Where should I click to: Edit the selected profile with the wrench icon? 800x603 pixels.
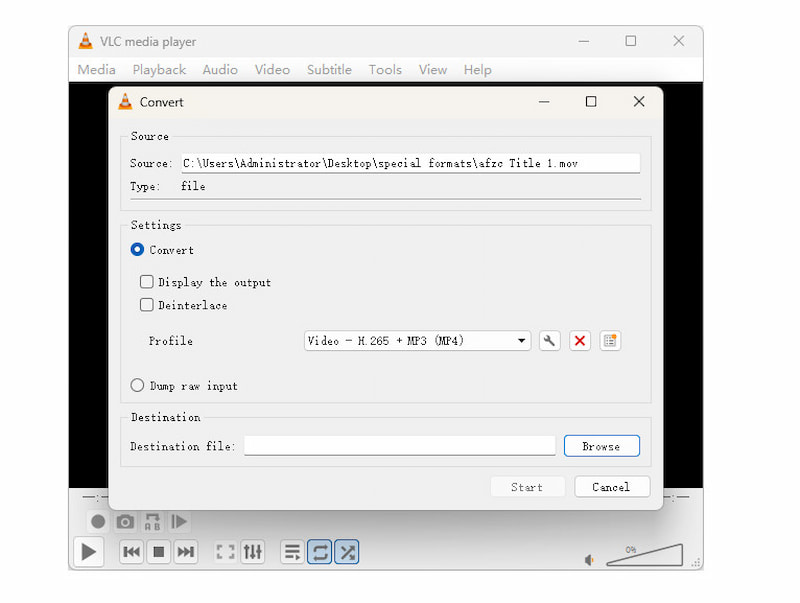(548, 341)
